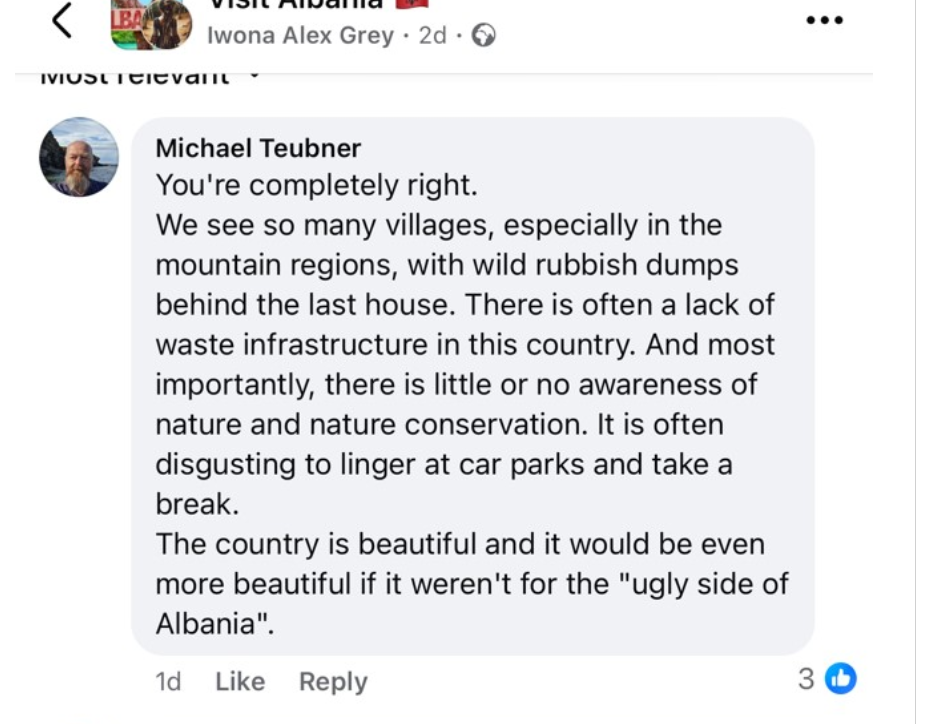Click the round poster avatar overlapping group cover
This screenshot has width=926, height=724.
[166, 25]
